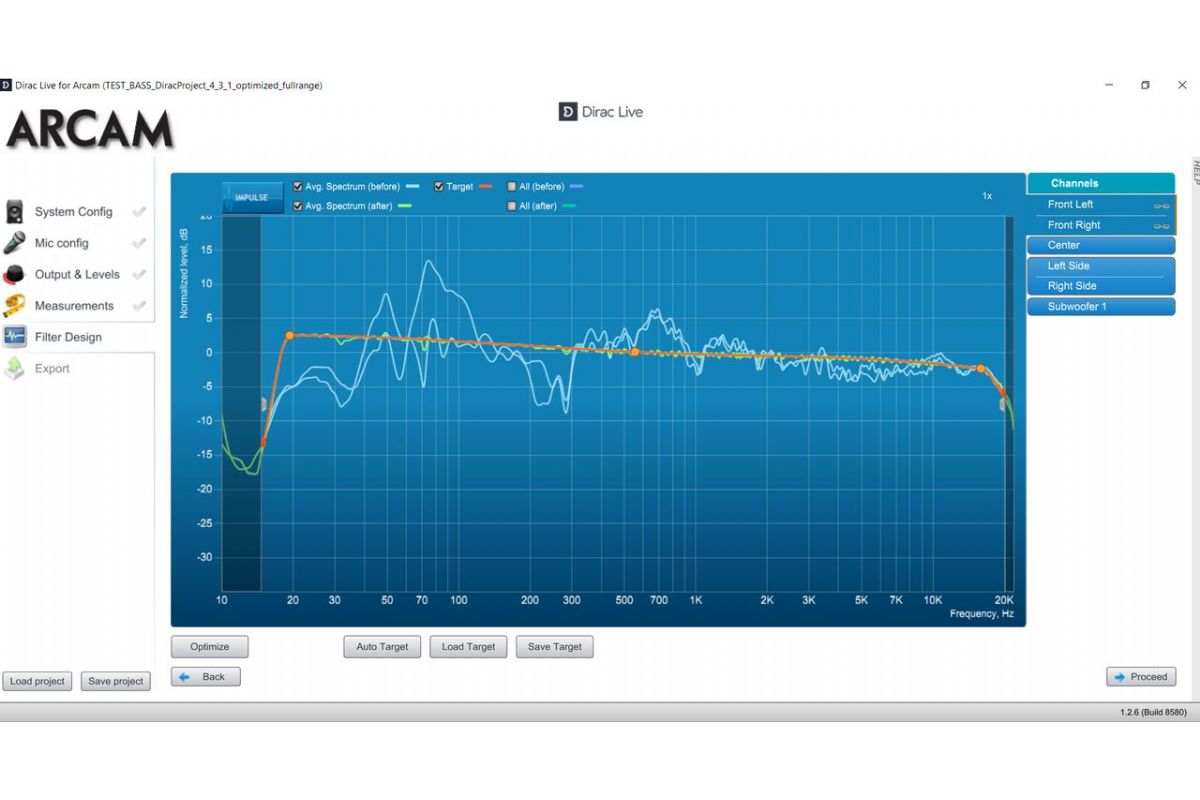Go to Output & Levels step
1200x800 pixels.
tap(78, 274)
